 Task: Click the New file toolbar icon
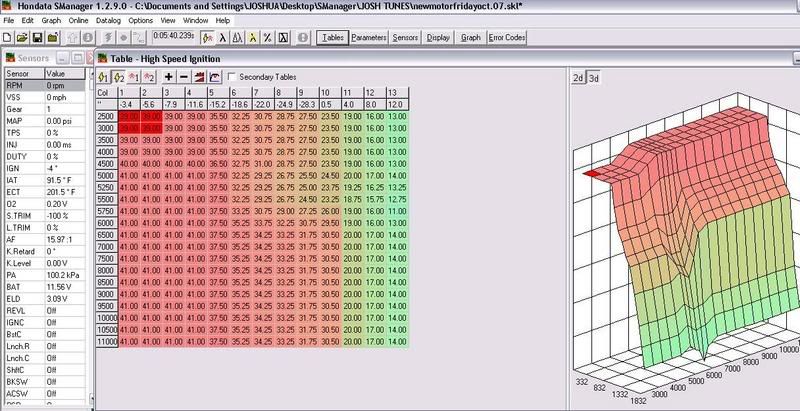pos(8,38)
